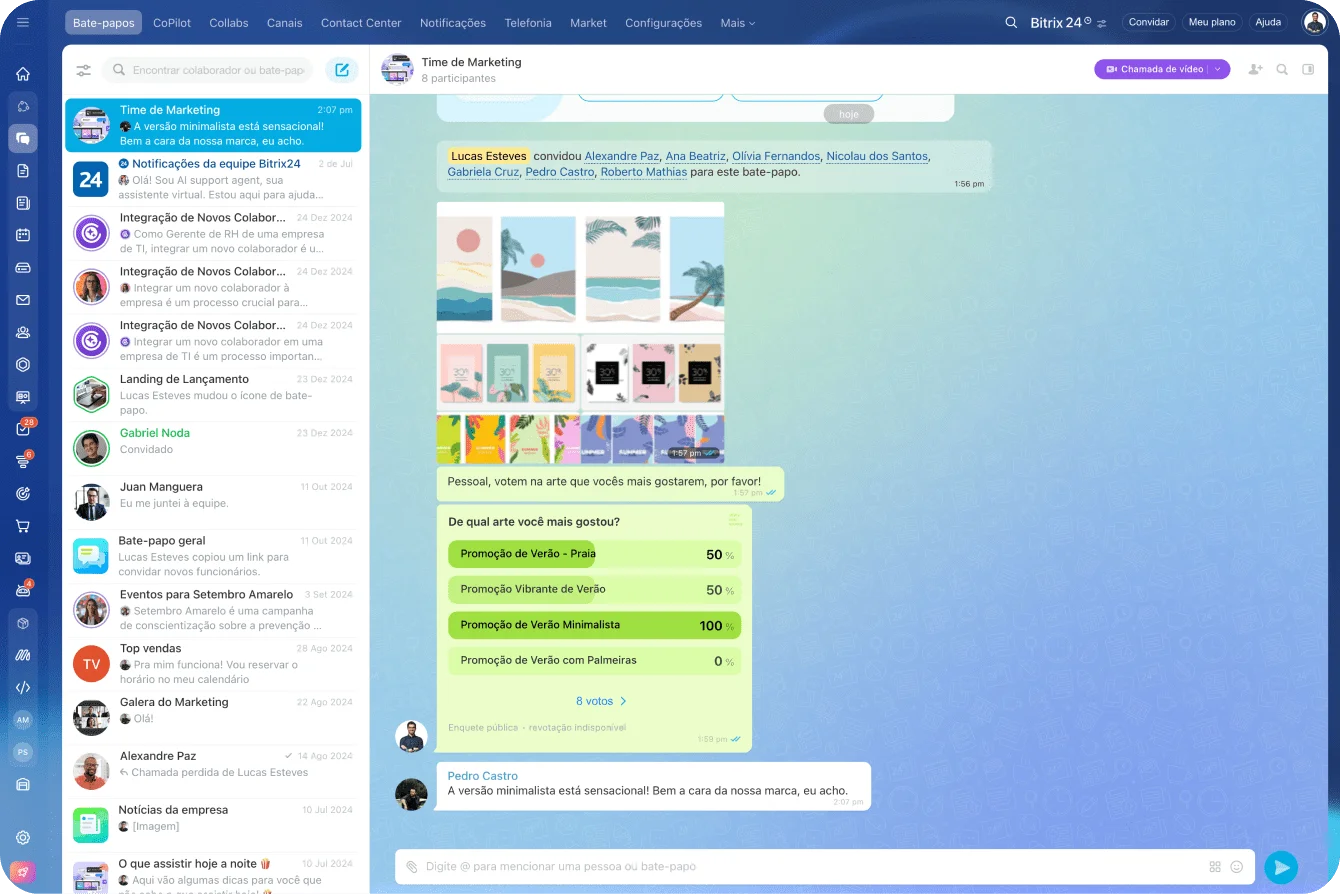Send the message with the blue arrow icon
1340x894 pixels.
tap(1281, 866)
